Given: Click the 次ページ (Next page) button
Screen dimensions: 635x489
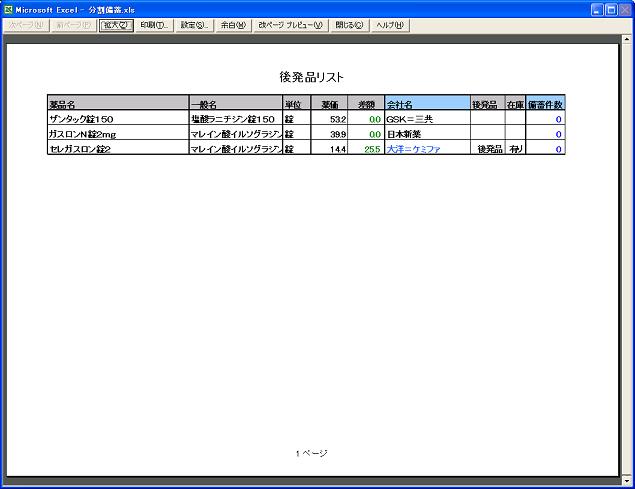Looking at the screenshot, I should click(x=25, y=25).
